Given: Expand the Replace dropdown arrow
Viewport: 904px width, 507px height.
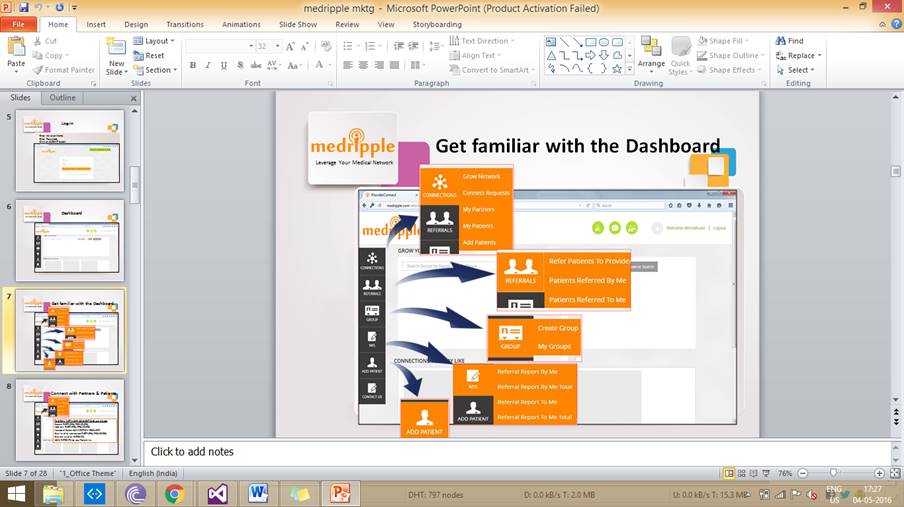Looking at the screenshot, I should coord(820,56).
